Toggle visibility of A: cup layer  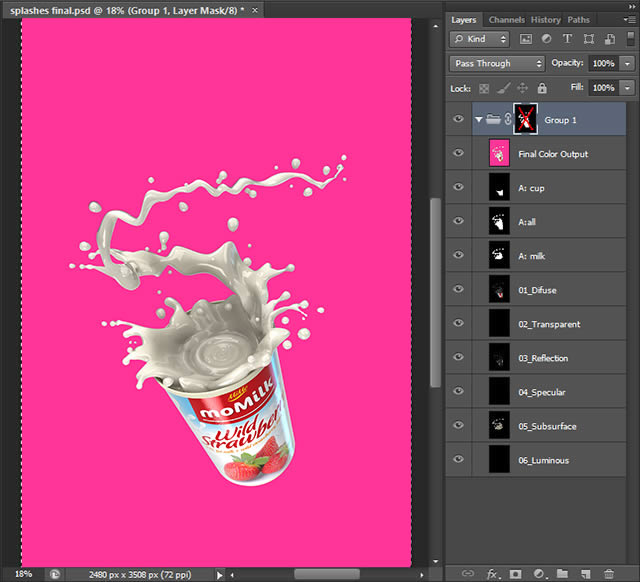click(458, 187)
